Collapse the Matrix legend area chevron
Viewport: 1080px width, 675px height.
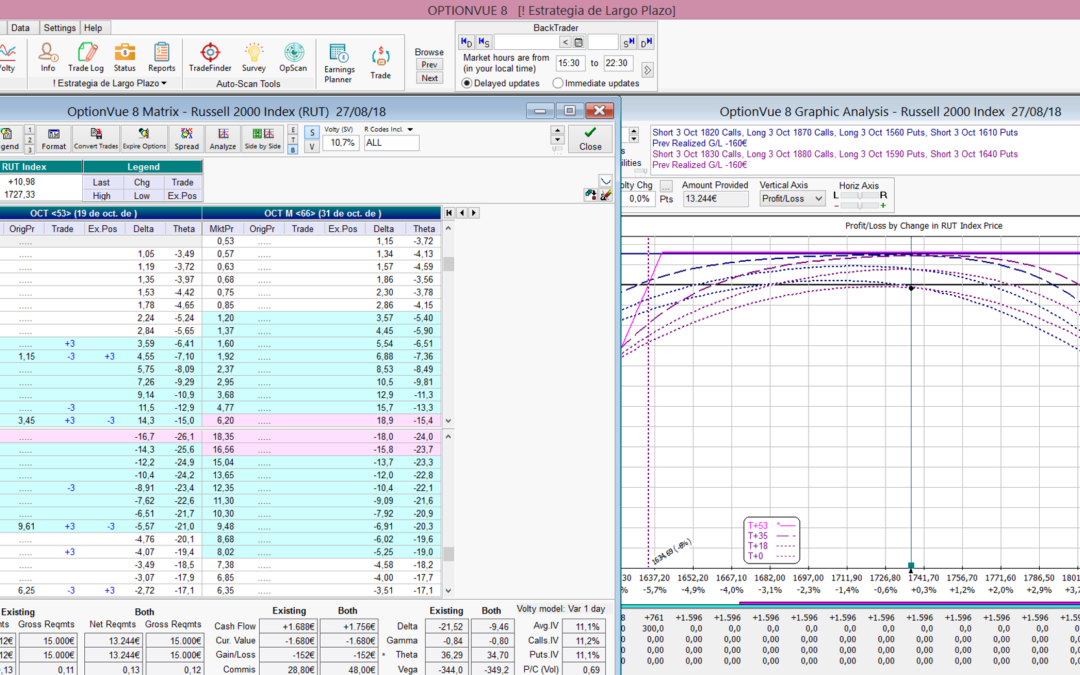605,181
